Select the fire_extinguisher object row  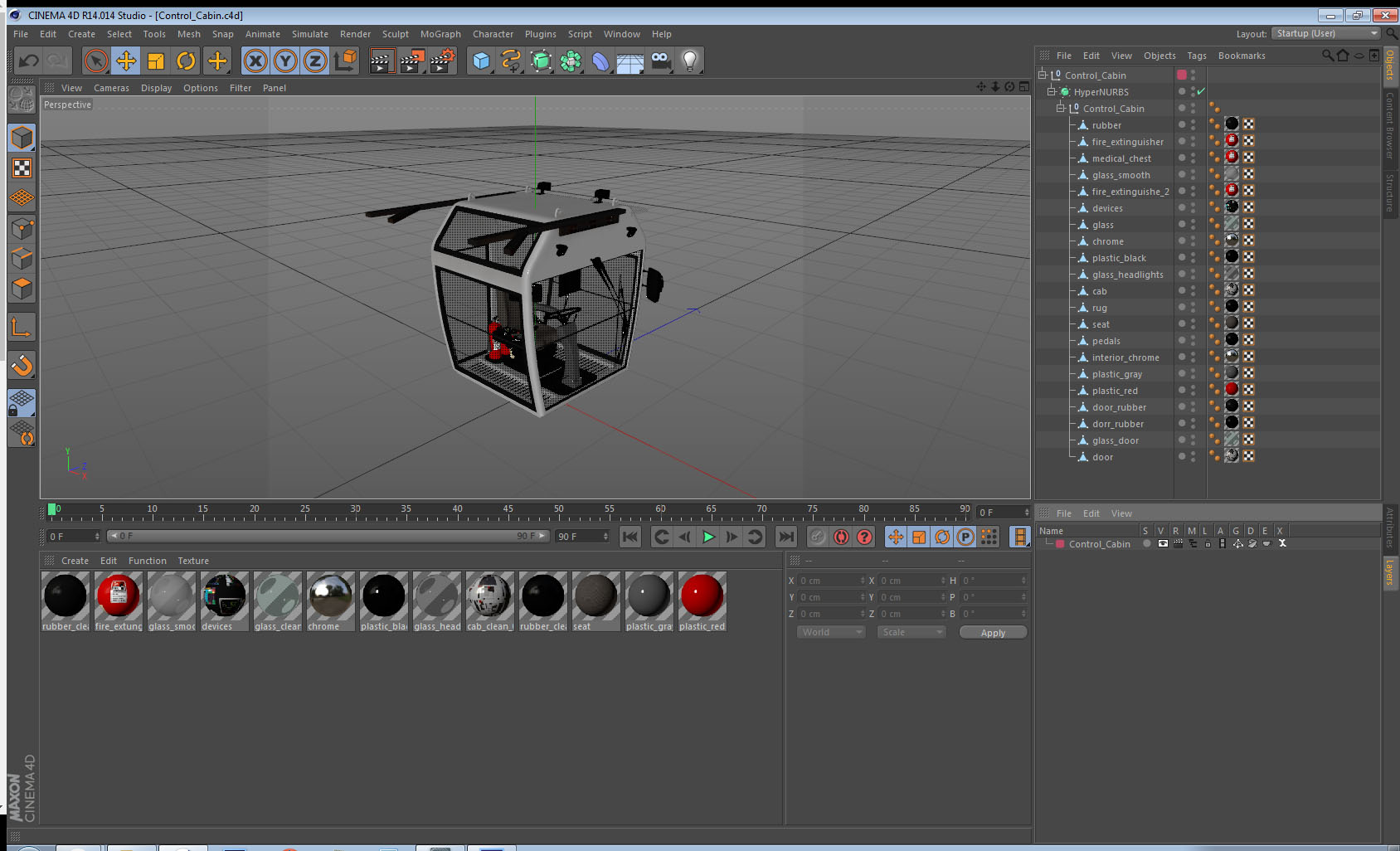(1127, 142)
